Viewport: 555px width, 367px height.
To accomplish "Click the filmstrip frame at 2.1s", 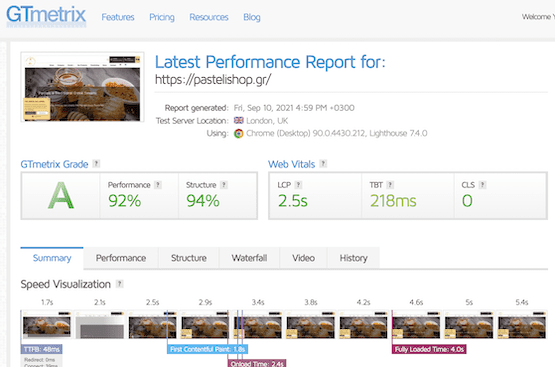I will click(x=100, y=325).
